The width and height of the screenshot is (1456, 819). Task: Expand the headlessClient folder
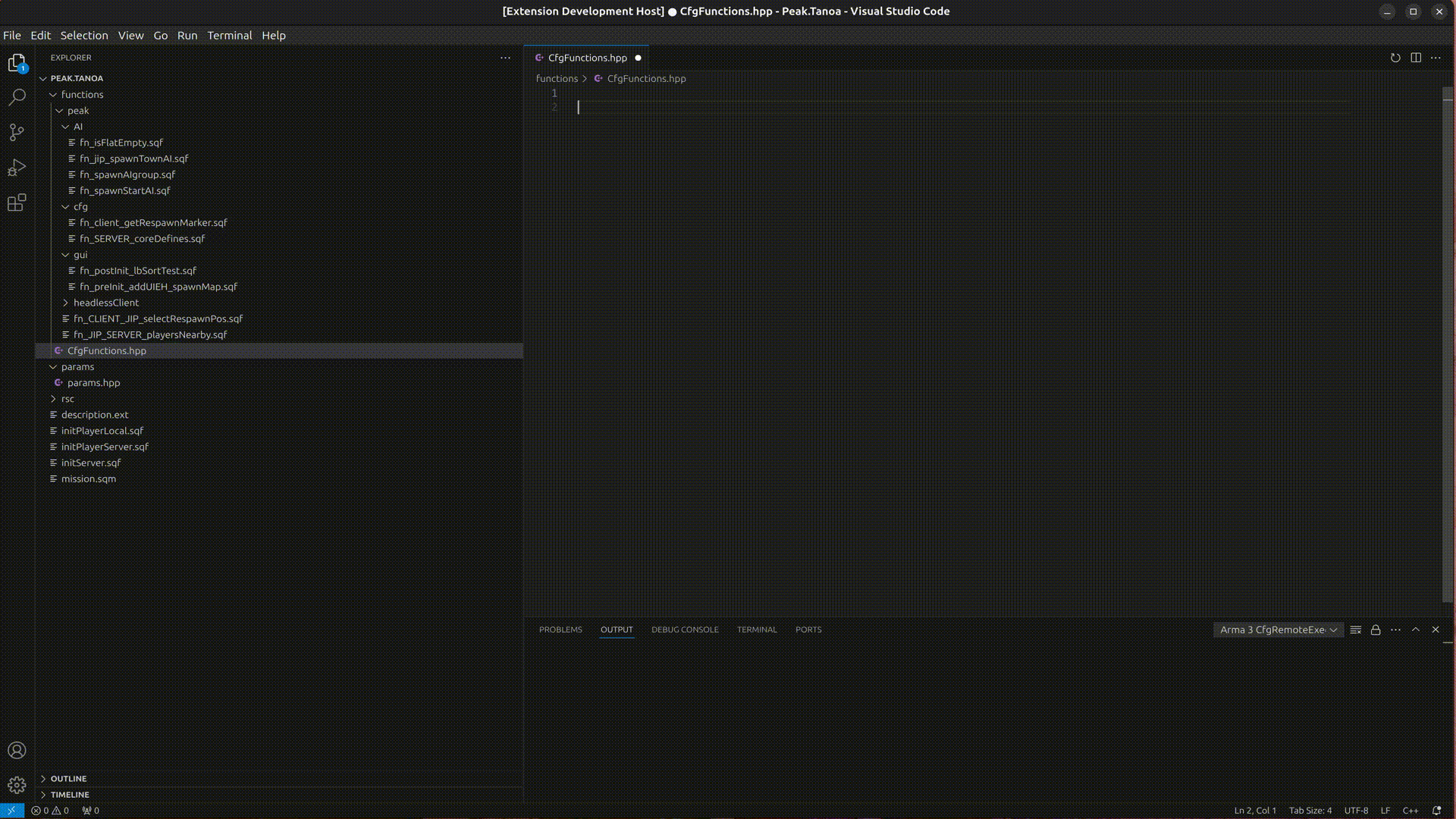[x=105, y=303]
